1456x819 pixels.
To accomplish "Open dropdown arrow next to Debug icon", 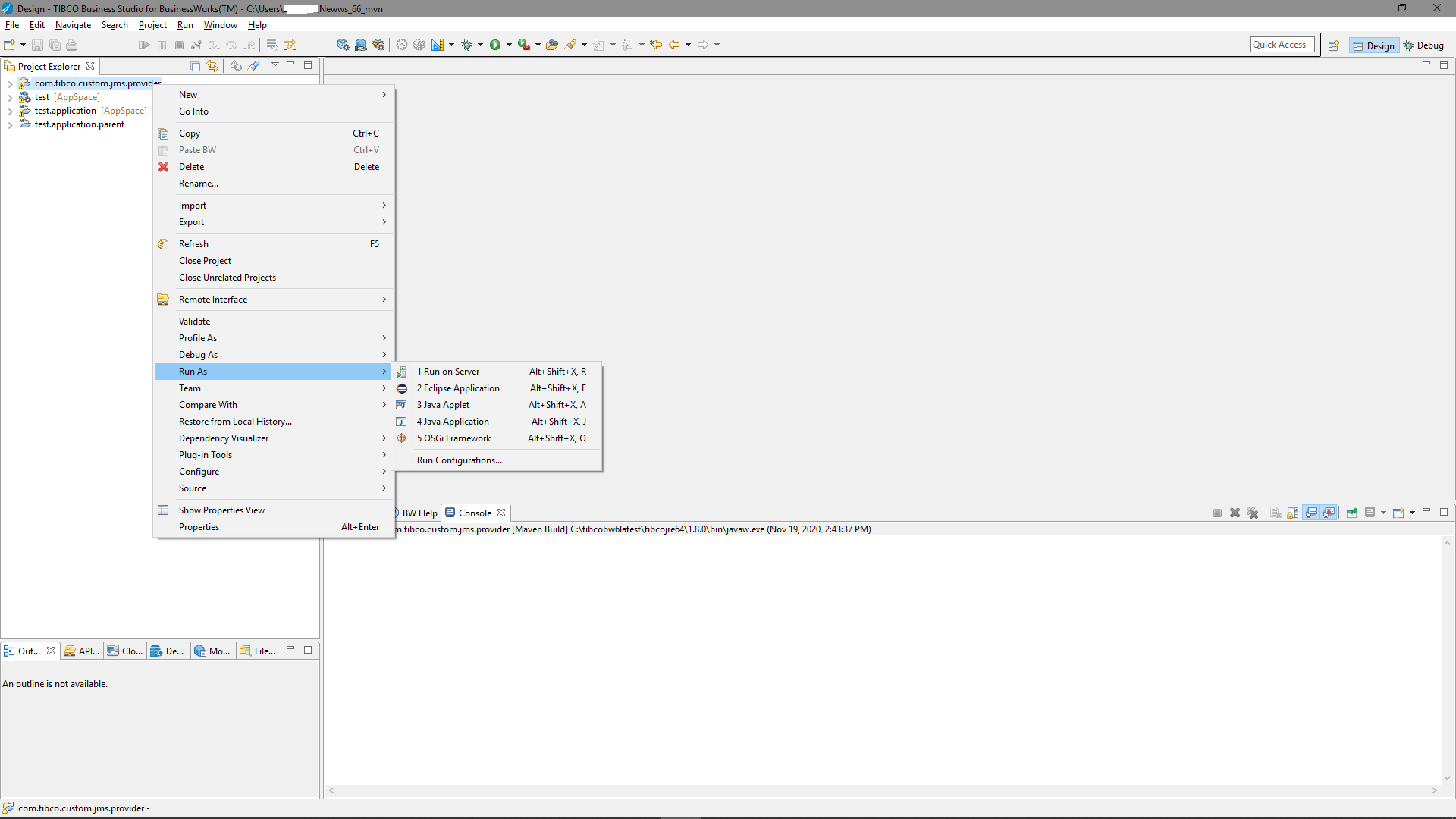I will pos(481,45).
